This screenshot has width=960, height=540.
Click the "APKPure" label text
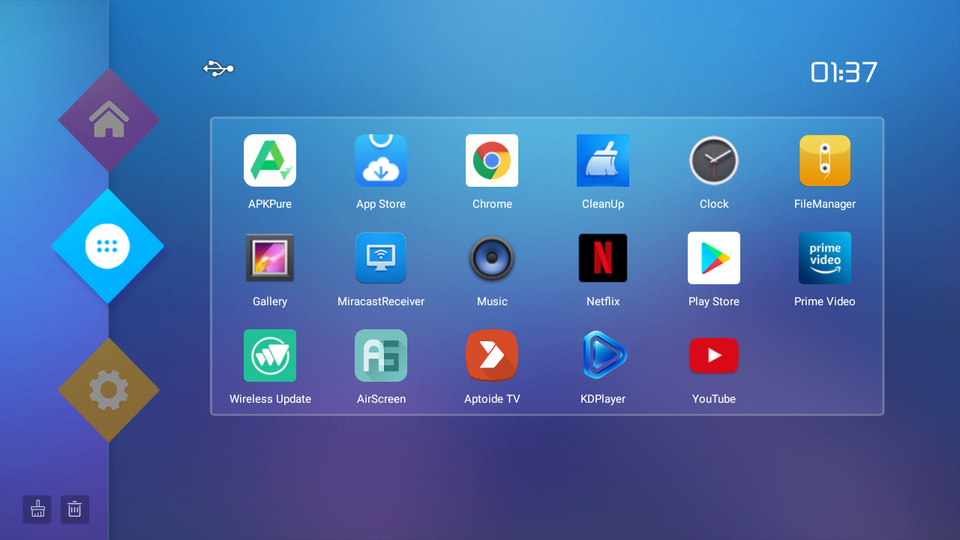pos(269,204)
